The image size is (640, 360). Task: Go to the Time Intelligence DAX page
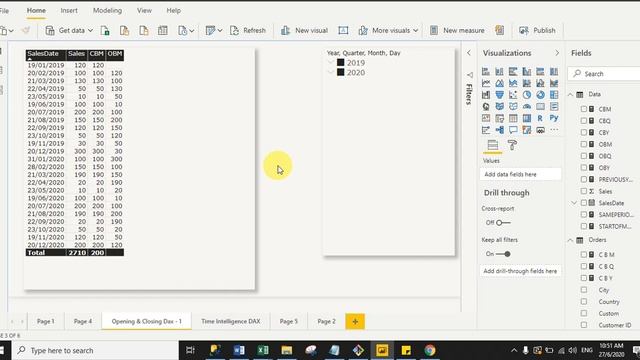click(x=231, y=321)
